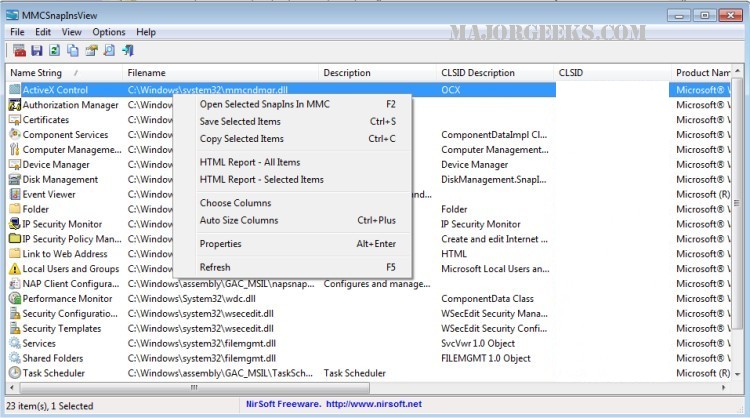Click the ComponentData Class cell

pyautogui.click(x=487, y=299)
